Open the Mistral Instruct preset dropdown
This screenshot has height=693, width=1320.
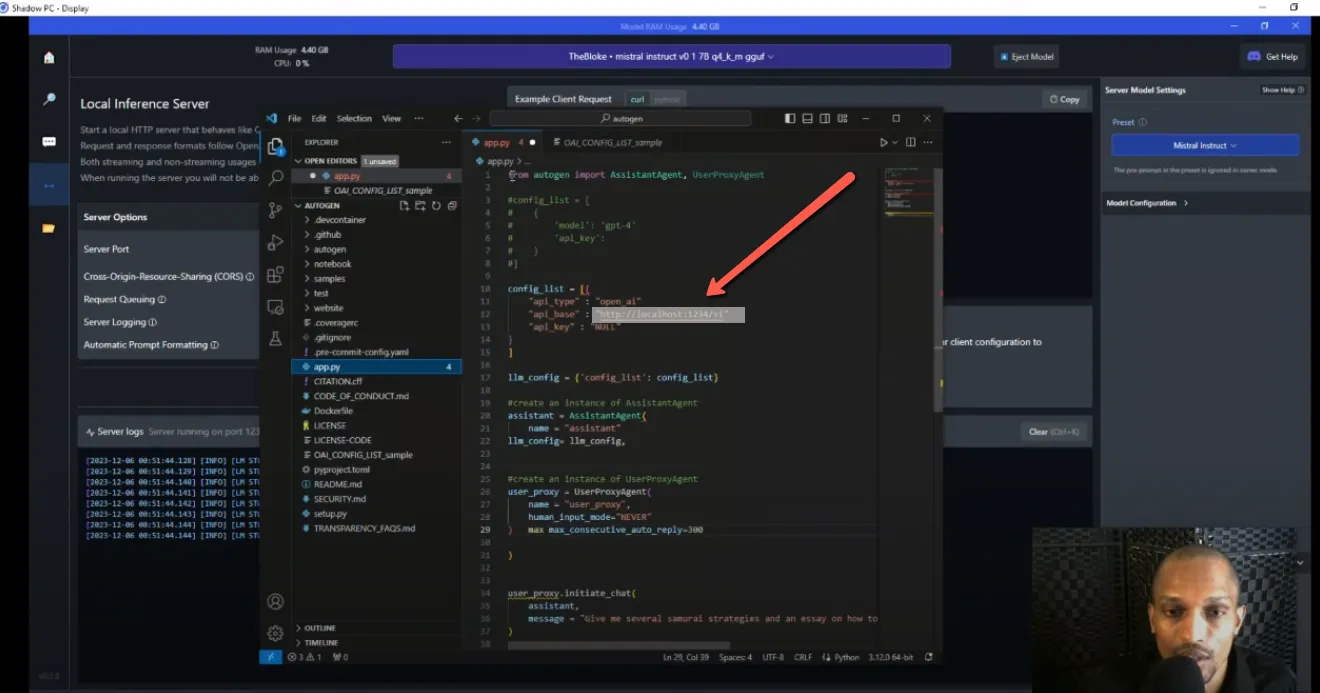pyautogui.click(x=1204, y=145)
